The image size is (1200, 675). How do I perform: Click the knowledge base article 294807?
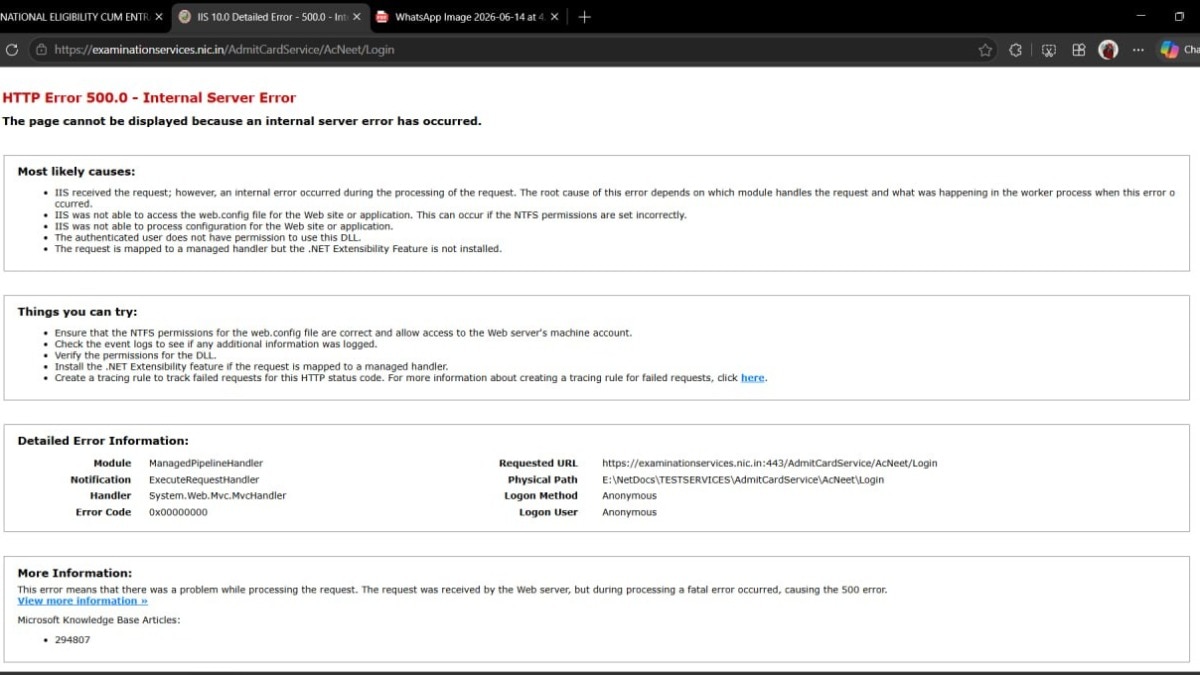[72, 640]
